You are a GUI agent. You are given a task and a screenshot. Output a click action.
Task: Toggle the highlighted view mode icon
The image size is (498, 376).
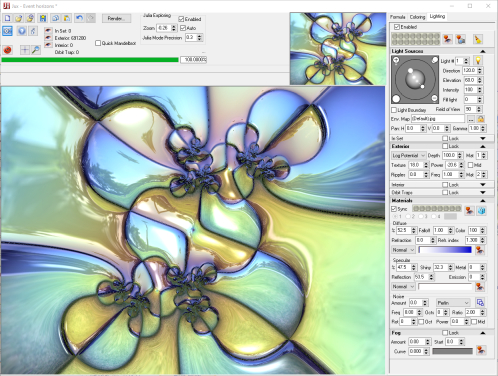[7, 31]
